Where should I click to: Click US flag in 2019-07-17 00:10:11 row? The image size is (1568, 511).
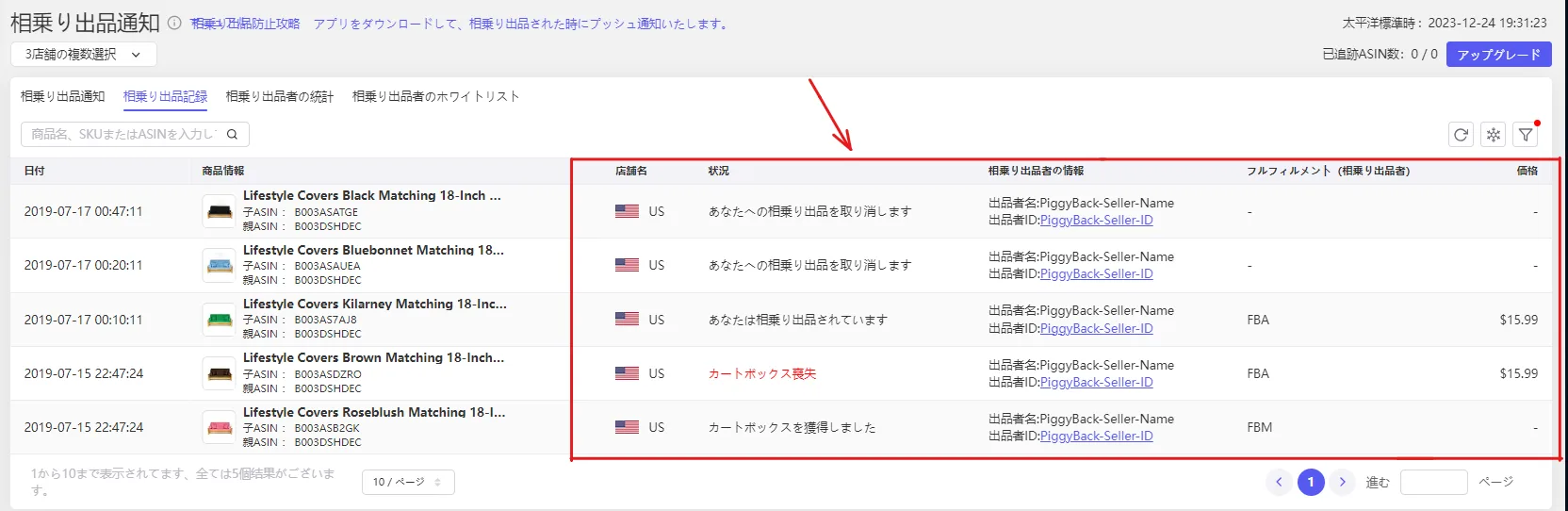click(x=627, y=320)
